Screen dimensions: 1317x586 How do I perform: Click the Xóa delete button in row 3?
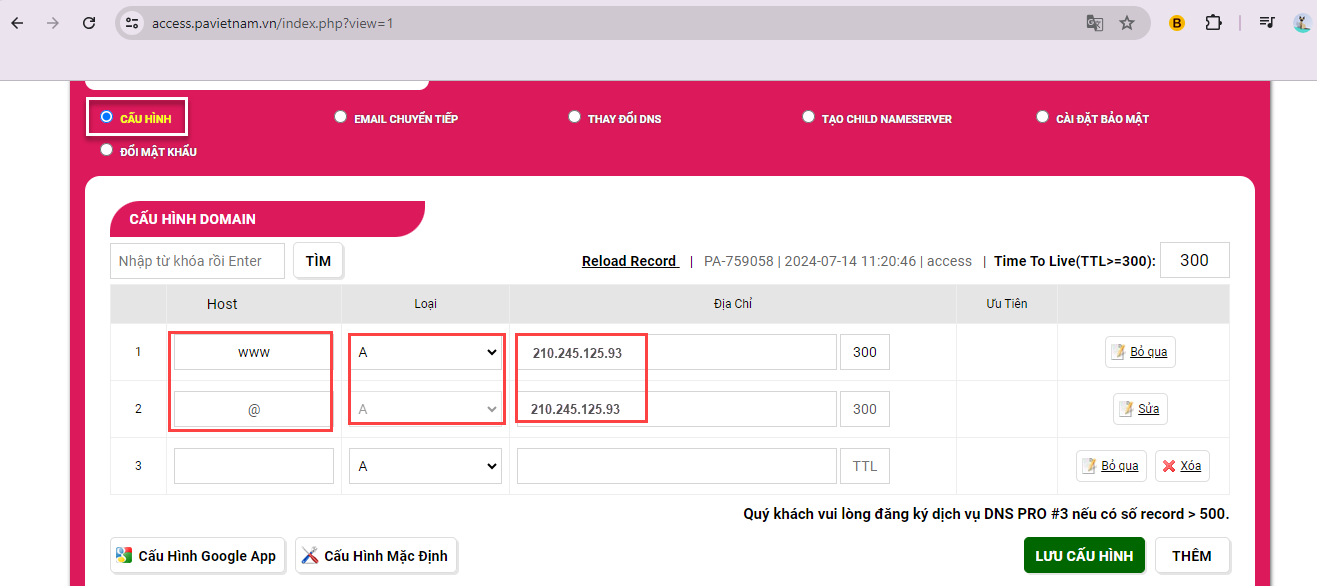point(1182,466)
